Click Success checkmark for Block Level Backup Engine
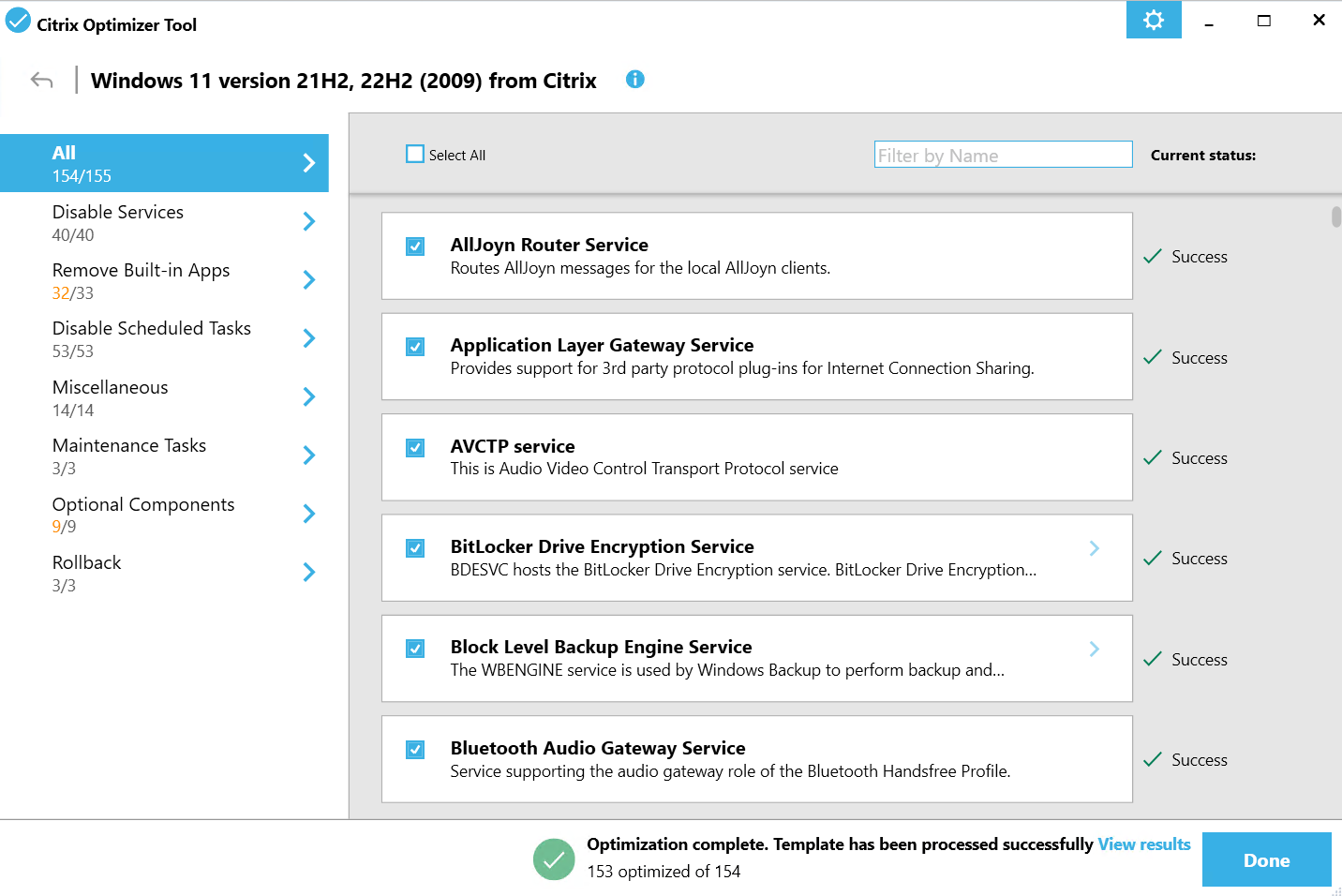The width and height of the screenshot is (1342, 896). 1153,659
